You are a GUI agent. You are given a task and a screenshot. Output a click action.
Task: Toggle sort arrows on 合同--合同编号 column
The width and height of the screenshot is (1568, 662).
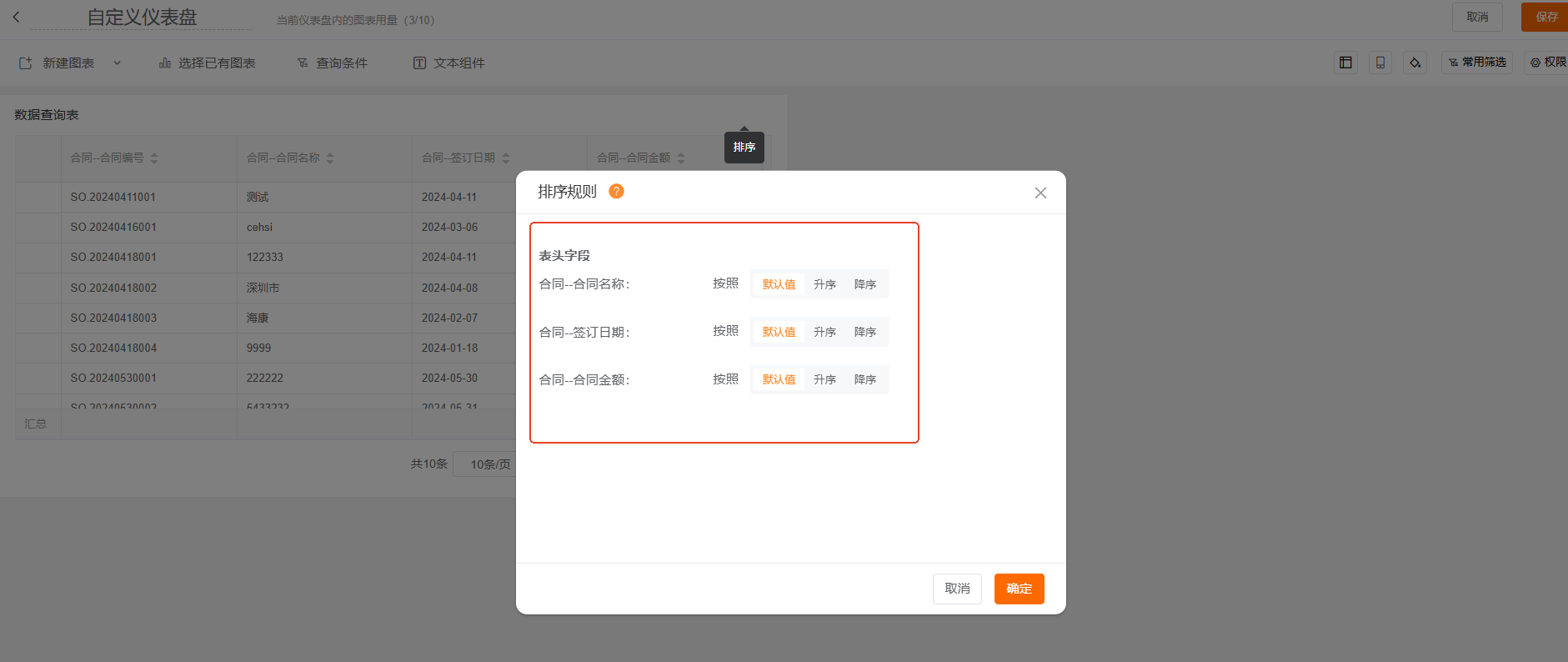pos(154,158)
